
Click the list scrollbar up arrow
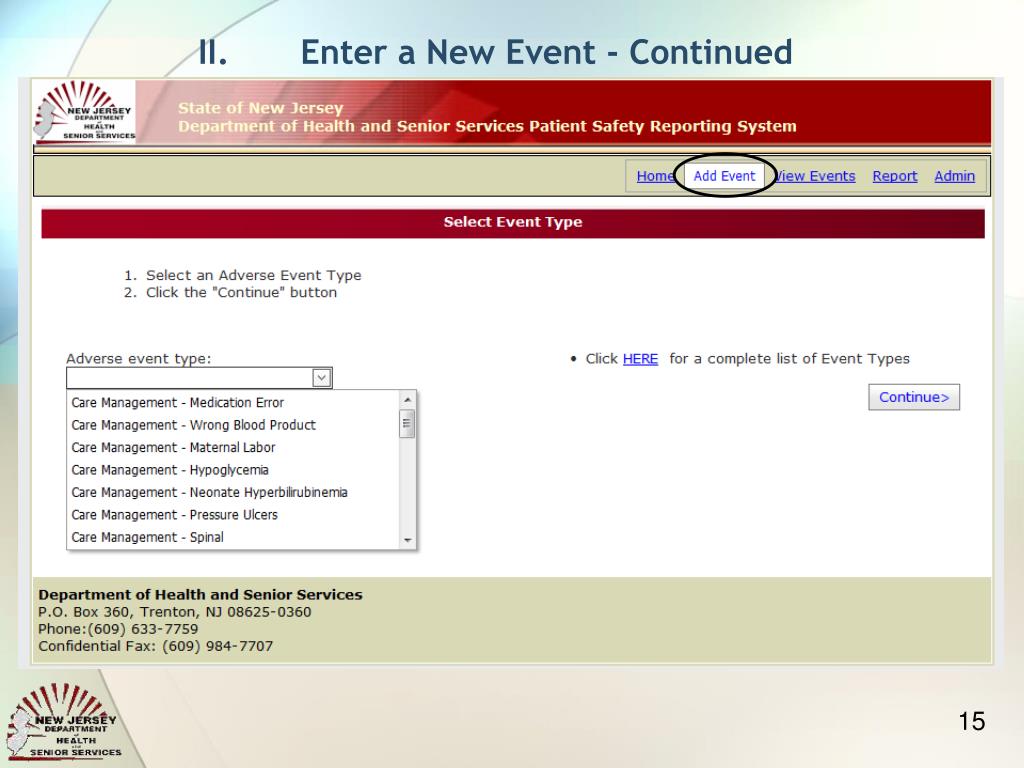click(x=408, y=399)
